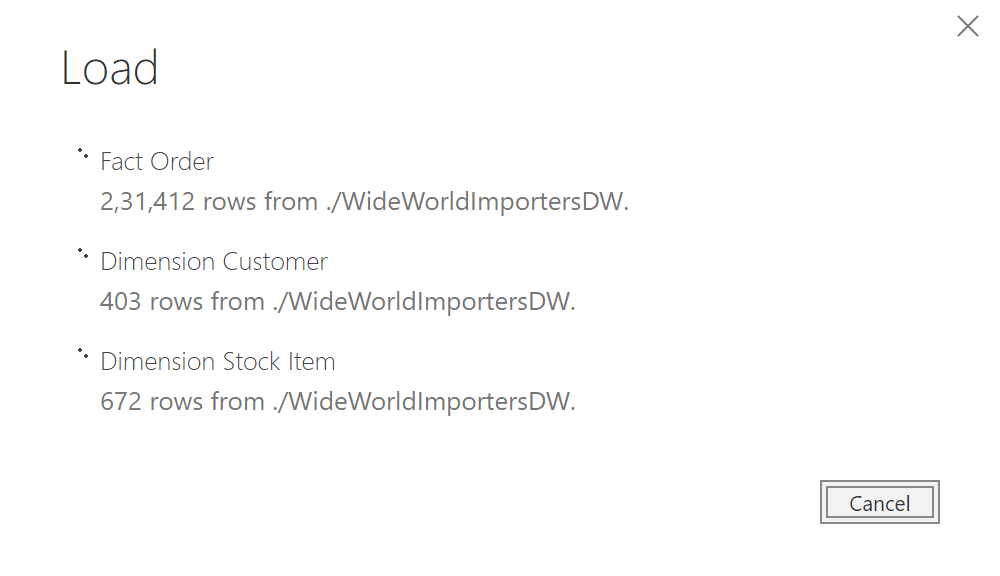The width and height of the screenshot is (1000, 576).
Task: Click the WideWorldImportersDW path under Dimension Stock Item
Action: 424,402
